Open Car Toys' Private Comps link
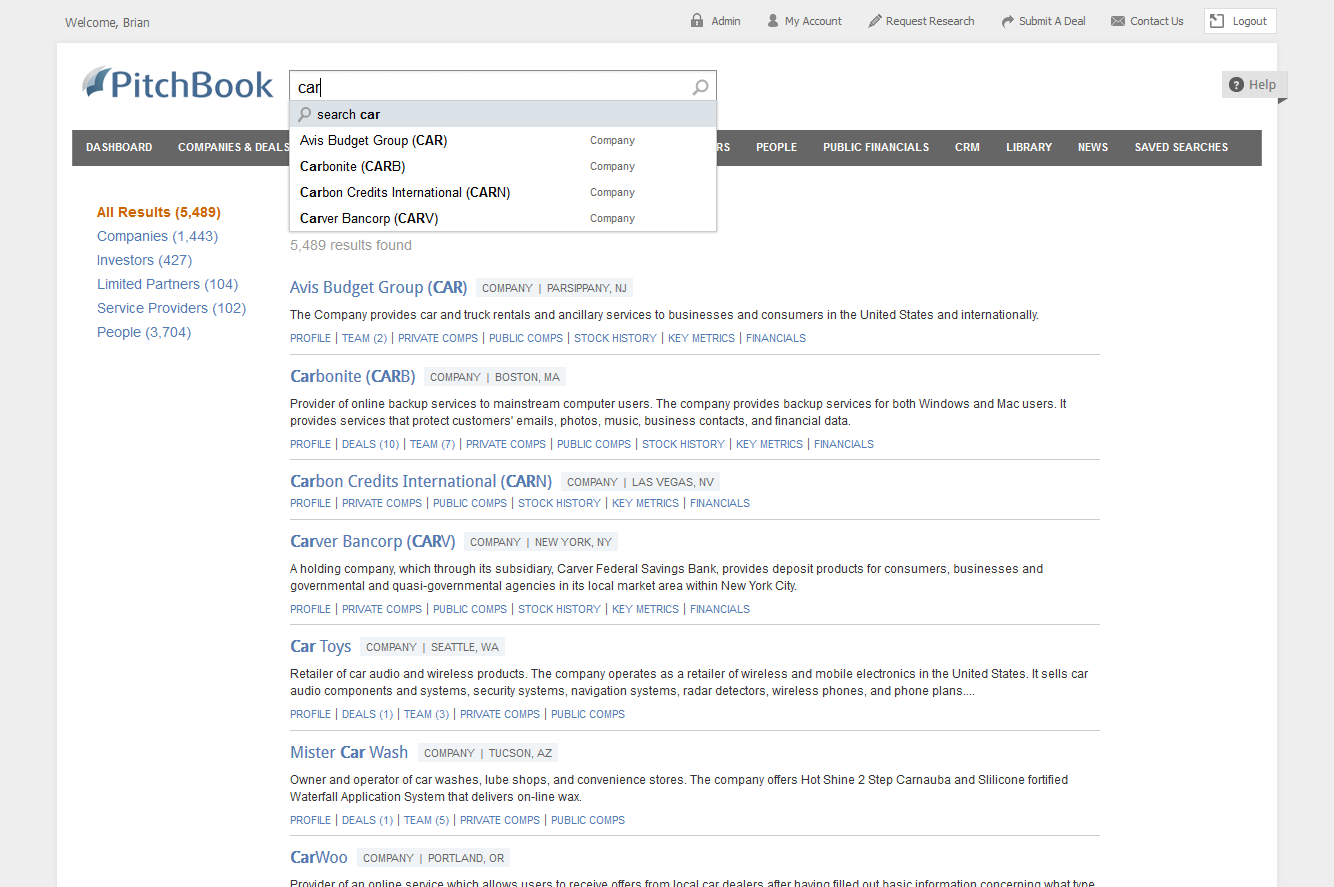This screenshot has width=1334, height=887. (x=500, y=714)
